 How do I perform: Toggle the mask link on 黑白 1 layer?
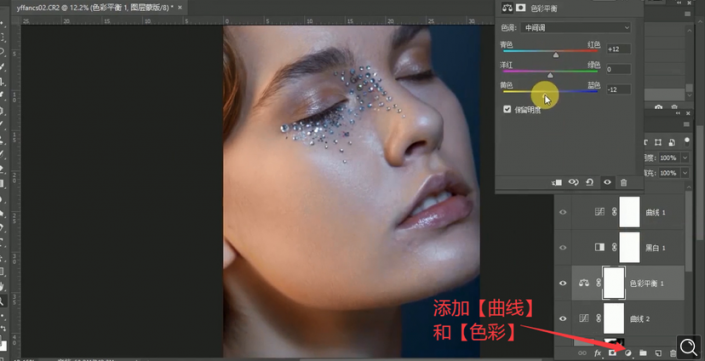point(614,247)
